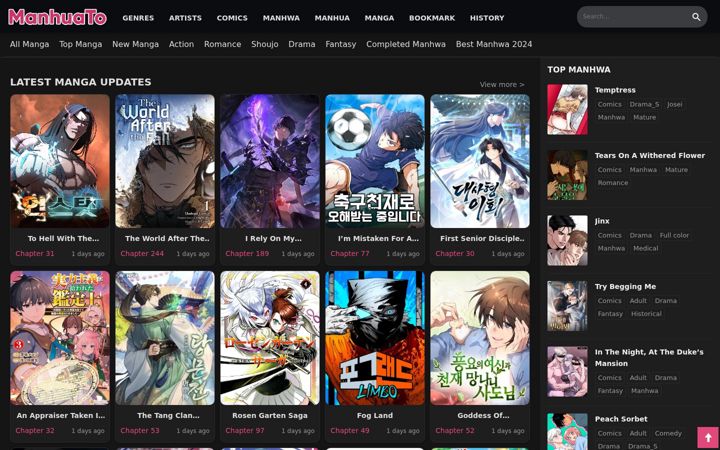The image size is (720, 450).
Task: Open I Rely On My... cover image
Action: [270, 161]
